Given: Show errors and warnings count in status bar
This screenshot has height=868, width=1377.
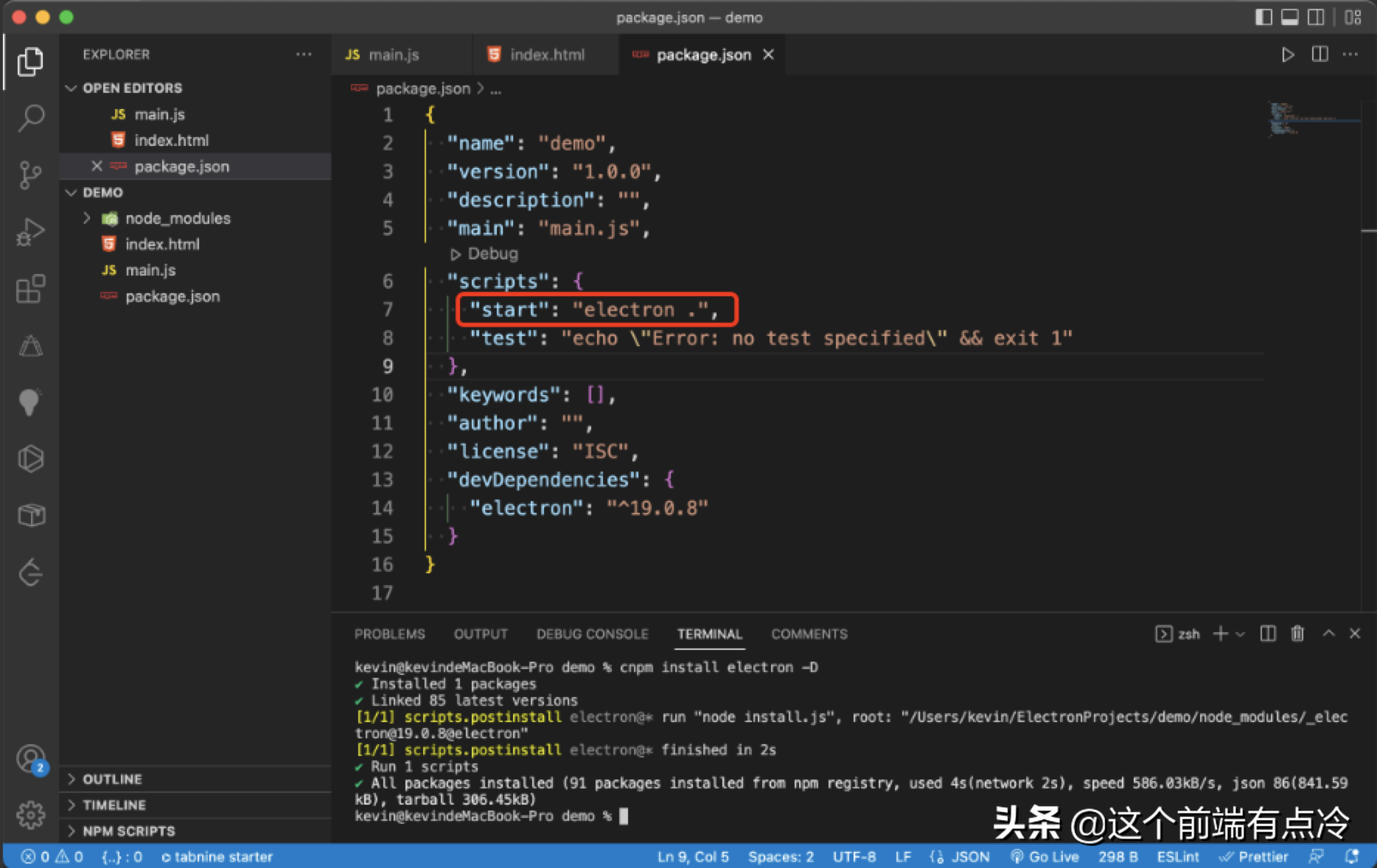Looking at the screenshot, I should 52,857.
